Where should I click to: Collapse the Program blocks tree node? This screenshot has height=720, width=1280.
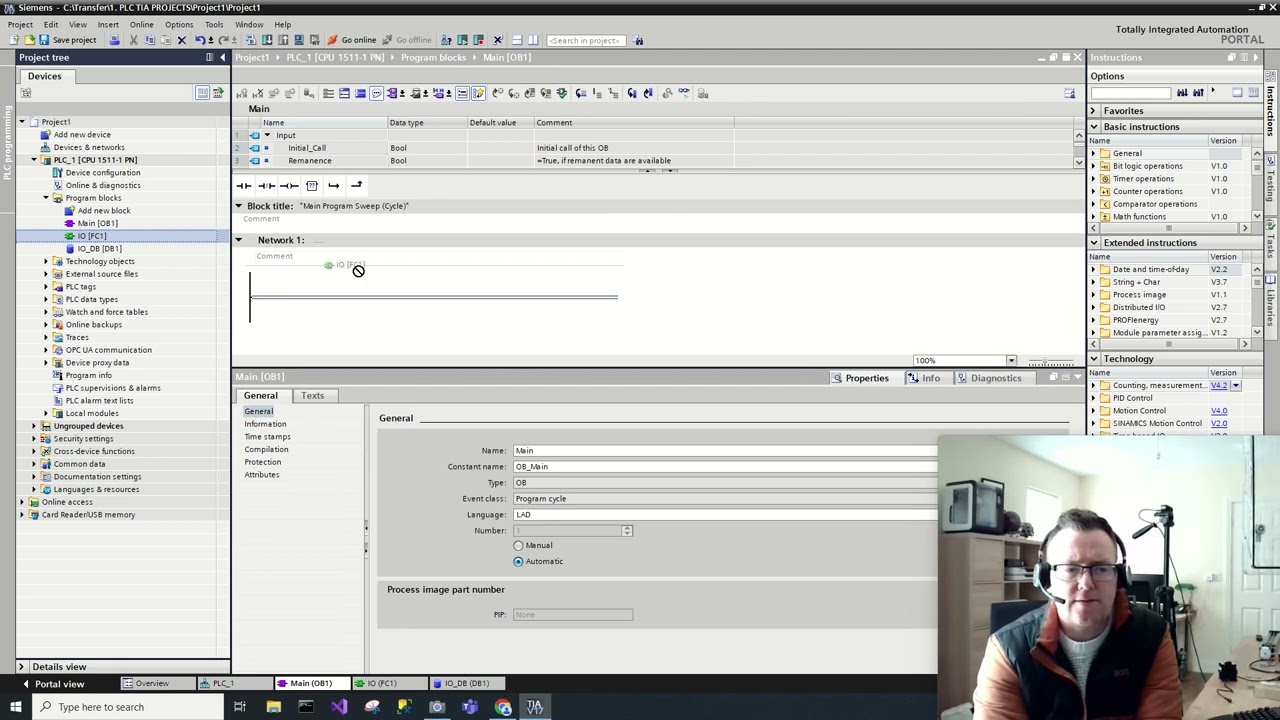coord(46,198)
